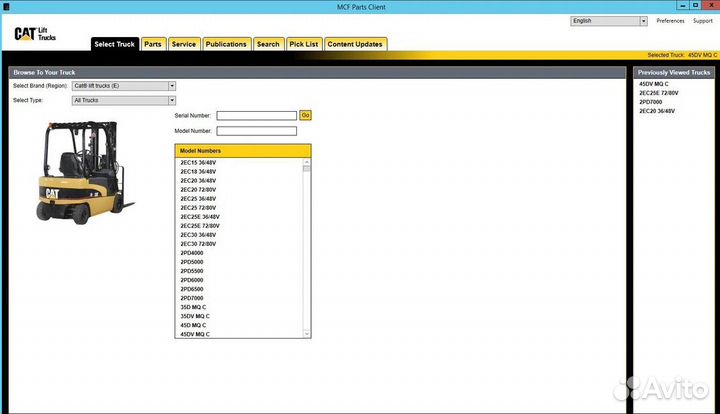
Task: Go to the Publications tab
Action: (x=226, y=44)
